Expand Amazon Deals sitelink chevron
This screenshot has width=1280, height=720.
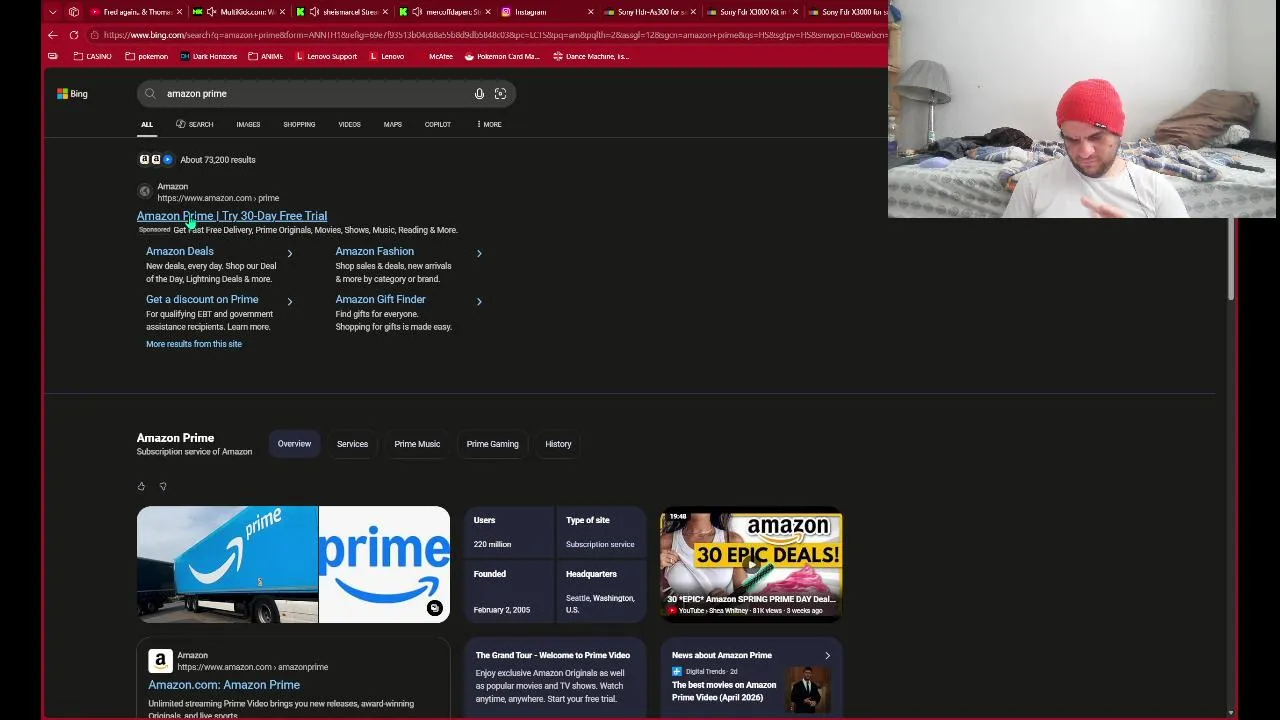coord(290,253)
